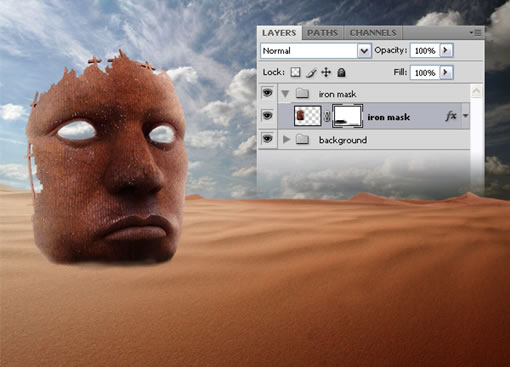This screenshot has height=367, width=510.
Task: Click the lock position move icon
Action: 326,72
